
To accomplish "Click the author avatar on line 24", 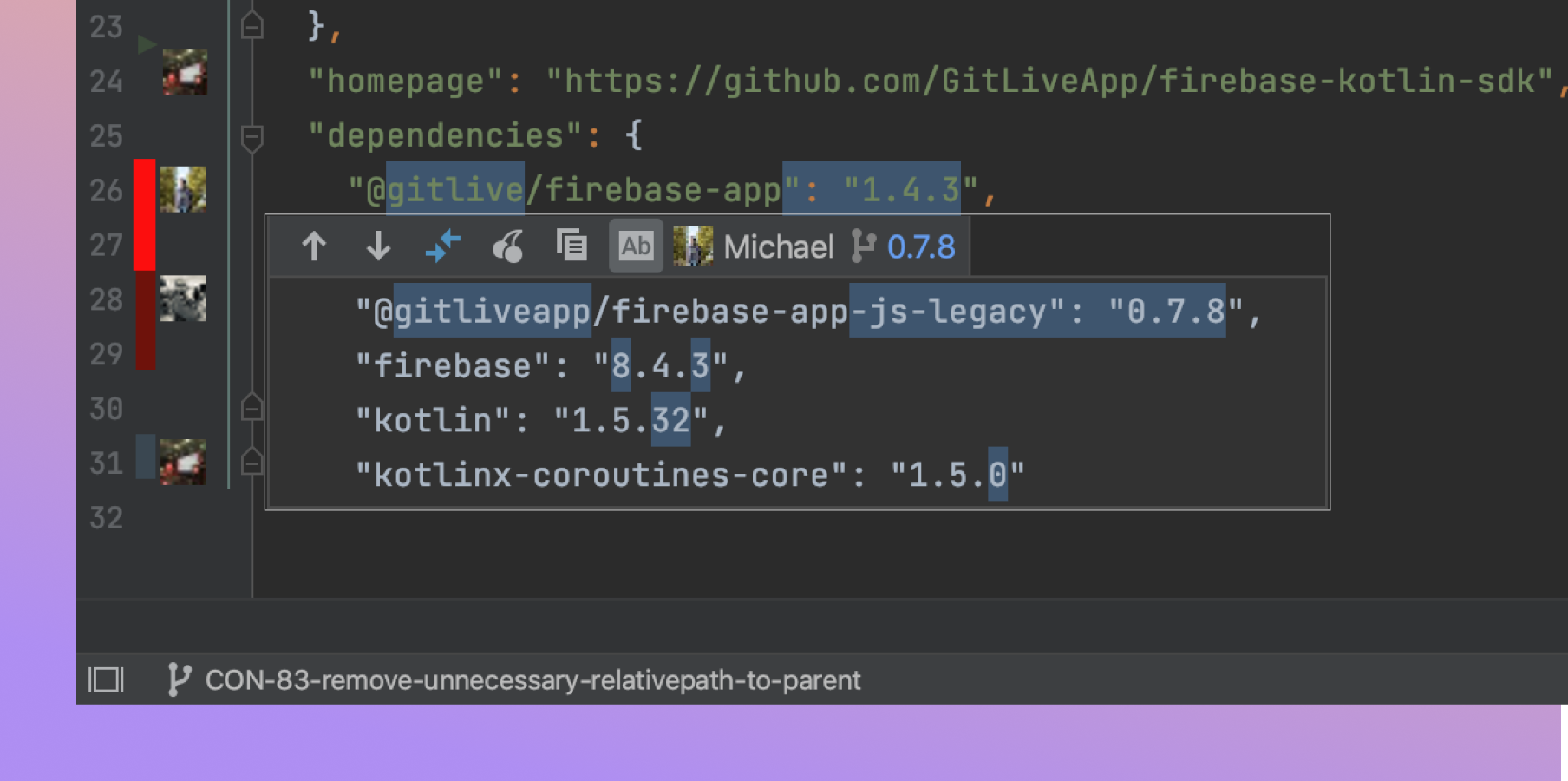I will (x=185, y=72).
